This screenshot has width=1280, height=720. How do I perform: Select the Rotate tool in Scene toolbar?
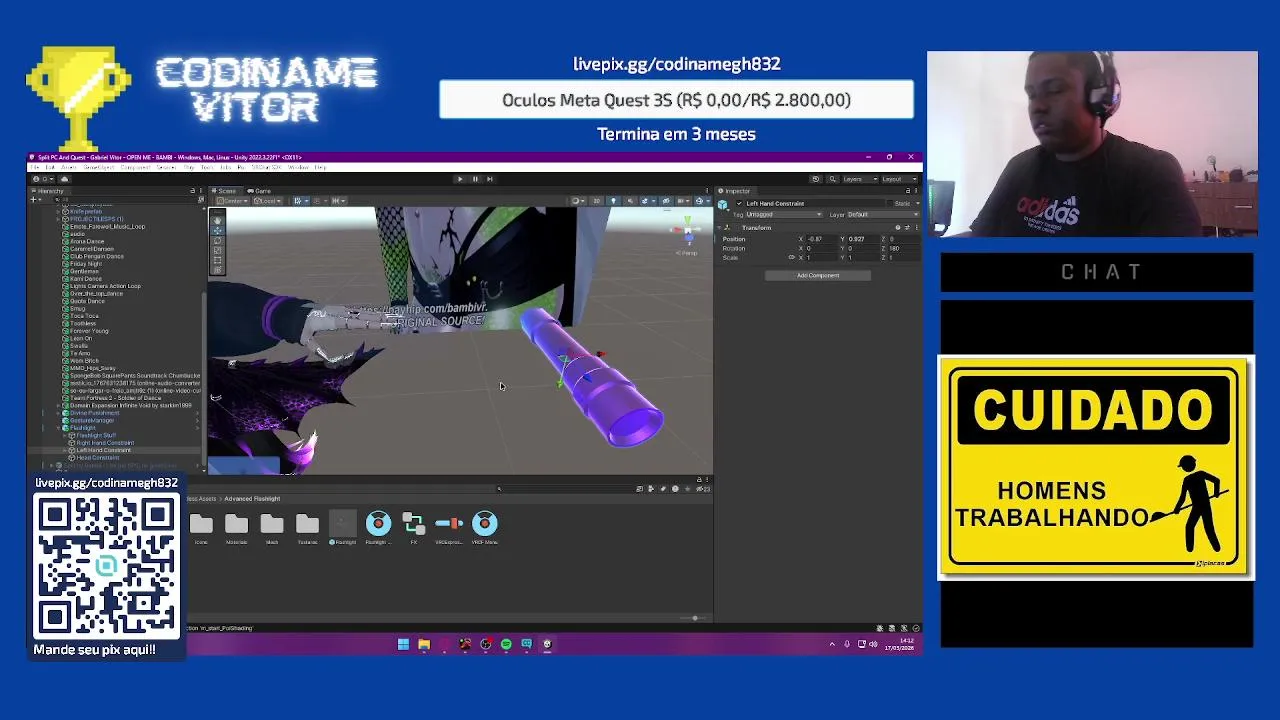pyautogui.click(x=217, y=241)
